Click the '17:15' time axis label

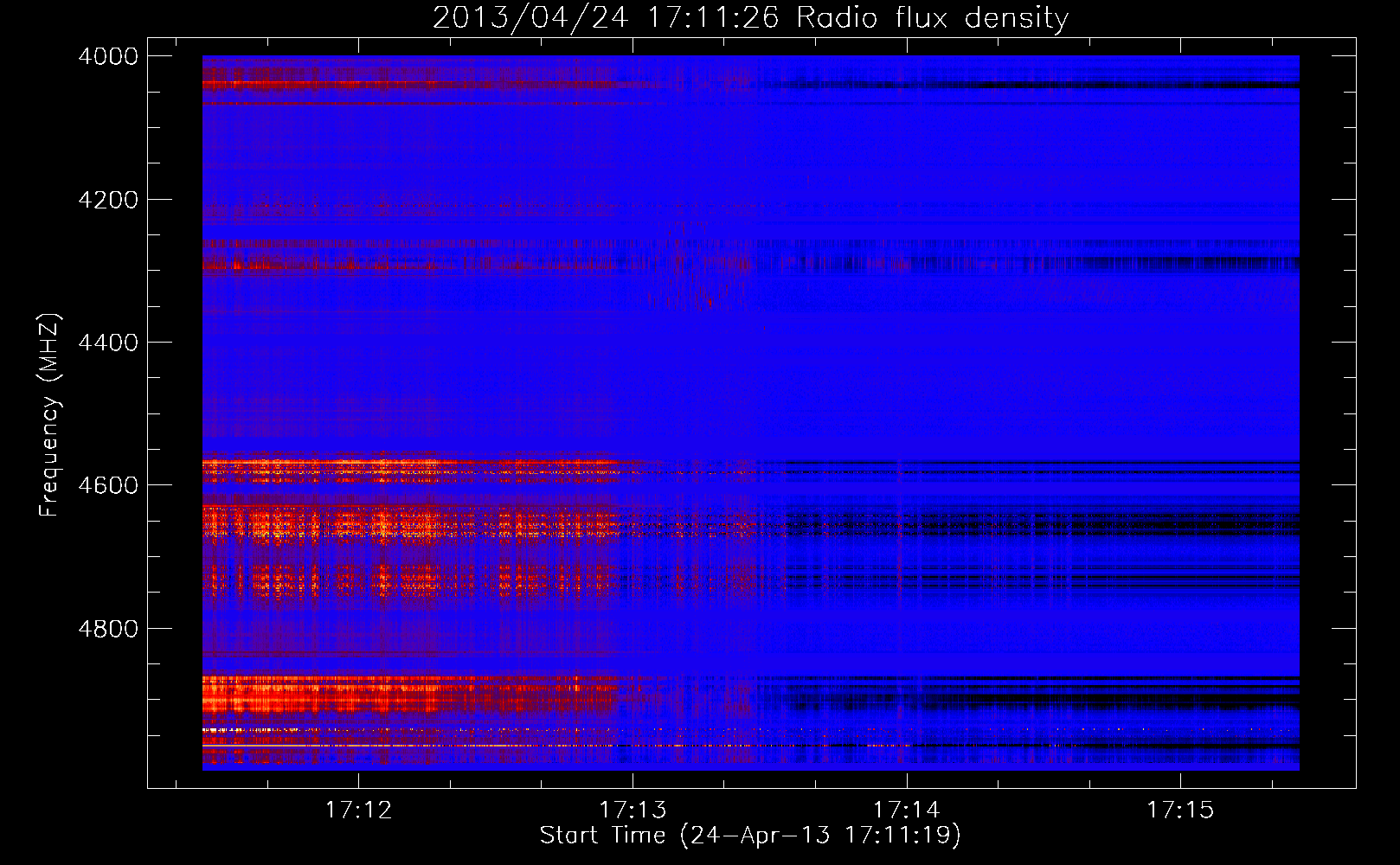[x=1180, y=811]
